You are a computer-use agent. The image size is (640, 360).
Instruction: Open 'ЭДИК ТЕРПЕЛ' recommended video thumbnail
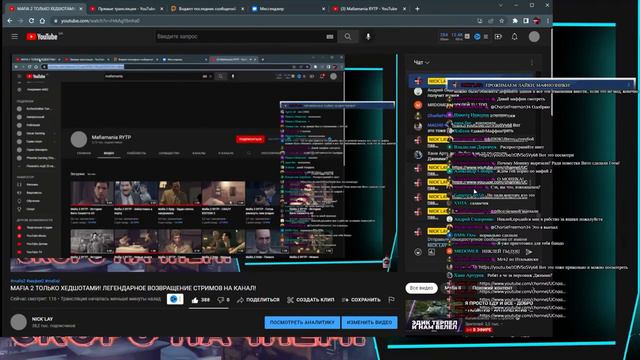(433, 317)
